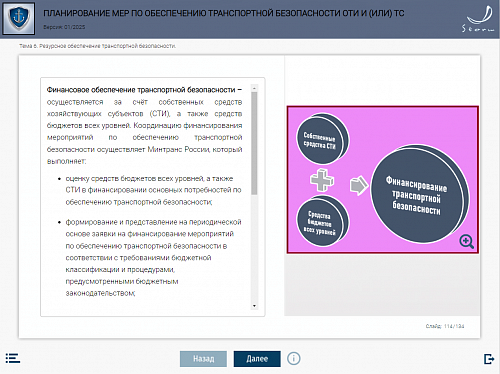This screenshot has height=374, width=500.
Task: Click the large 'Финансирование транспортной безопасности' circle
Action: point(419,194)
